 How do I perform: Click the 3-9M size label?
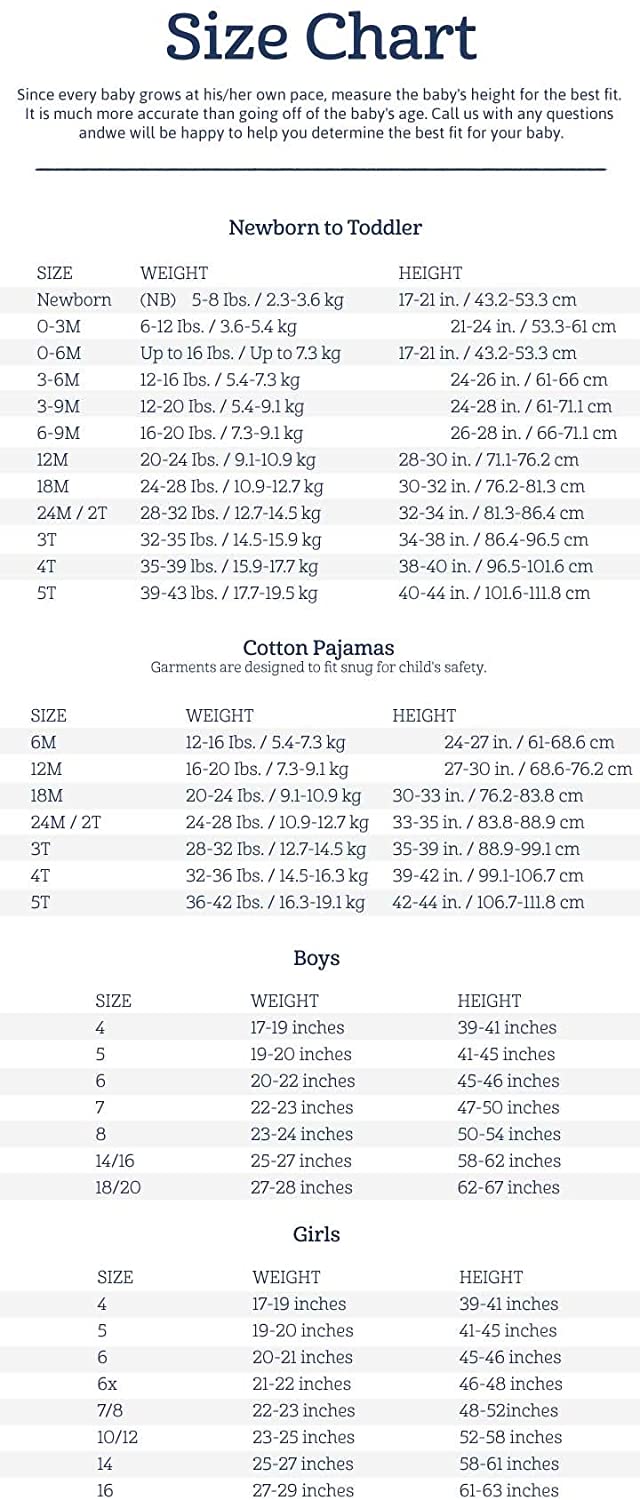(58, 407)
